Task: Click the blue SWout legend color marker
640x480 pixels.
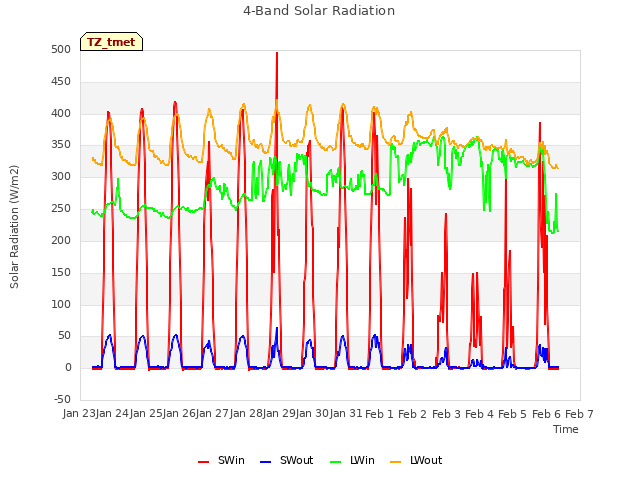Action: tap(265, 462)
